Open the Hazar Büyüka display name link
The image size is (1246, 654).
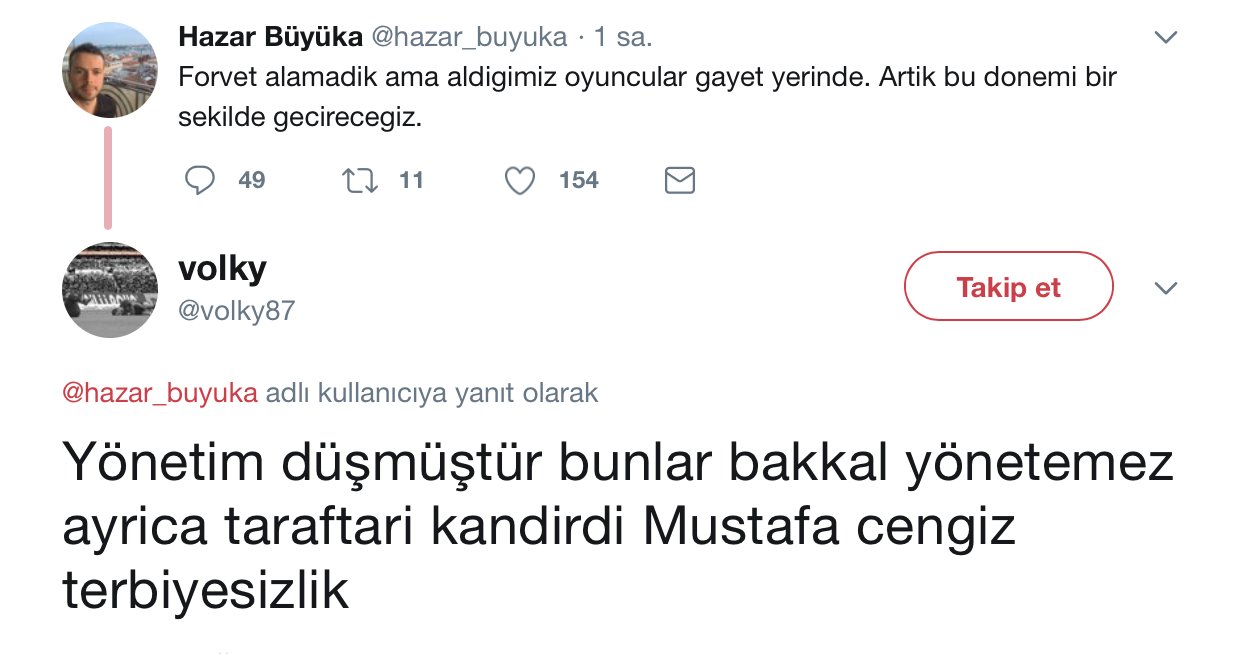(x=270, y=38)
